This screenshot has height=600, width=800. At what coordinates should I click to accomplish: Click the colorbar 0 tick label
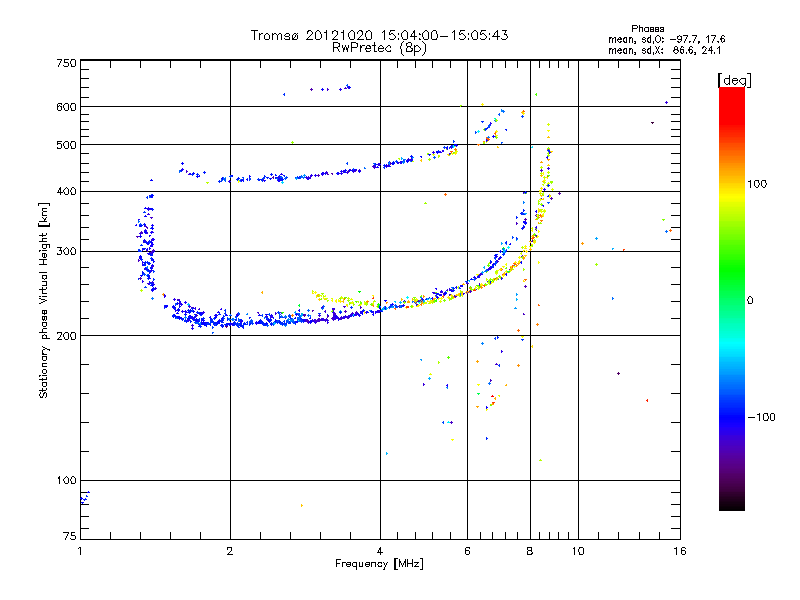point(750,301)
